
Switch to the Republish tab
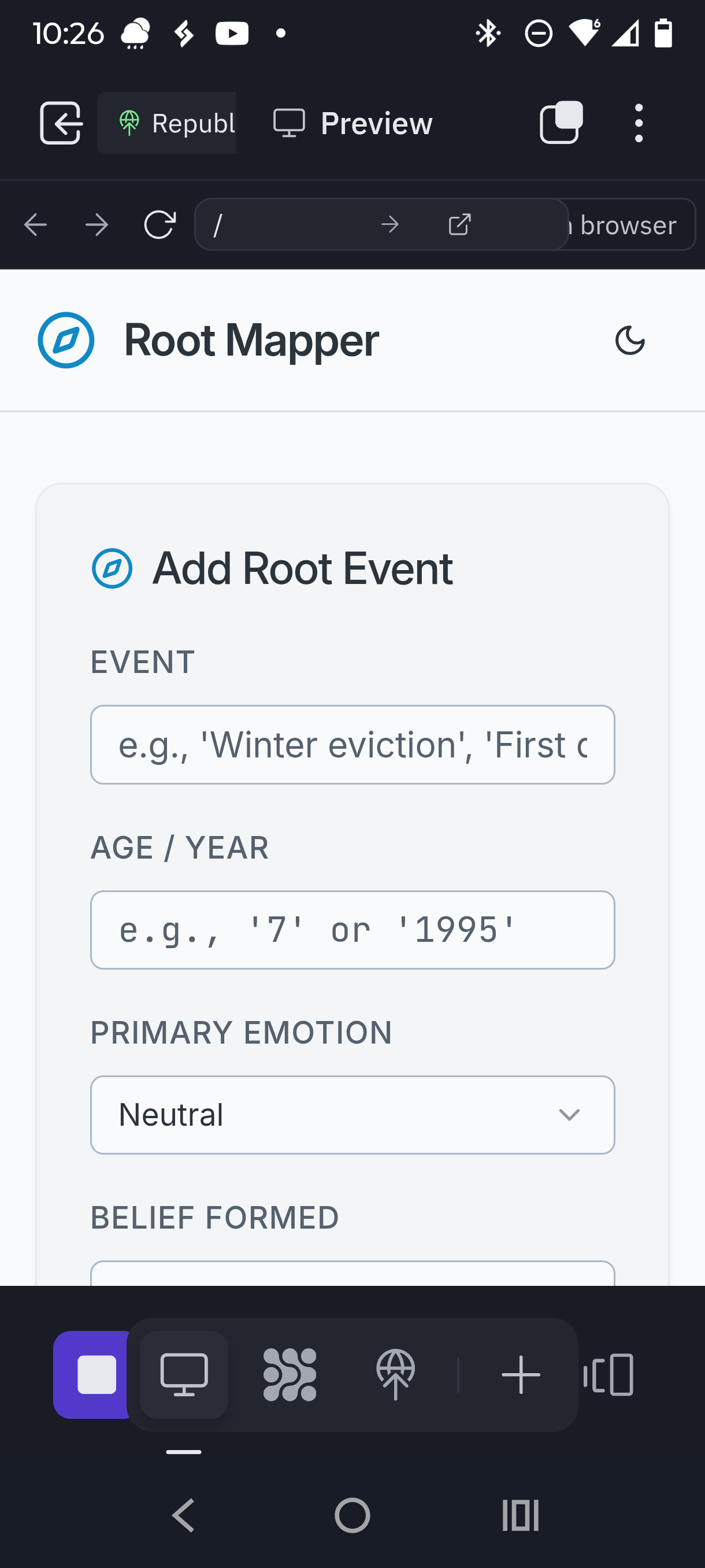tap(167, 124)
